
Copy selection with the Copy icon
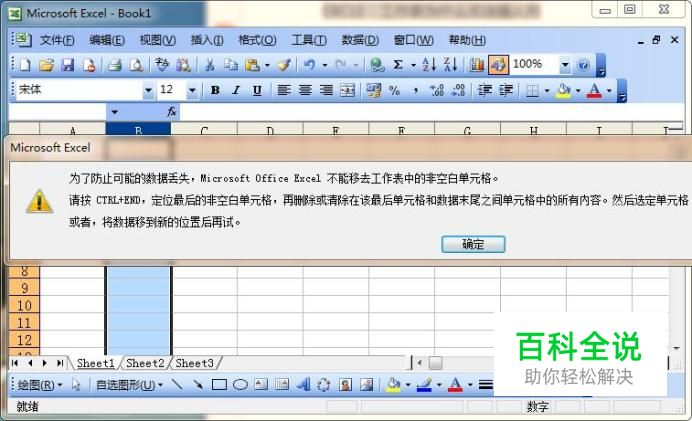[230, 65]
